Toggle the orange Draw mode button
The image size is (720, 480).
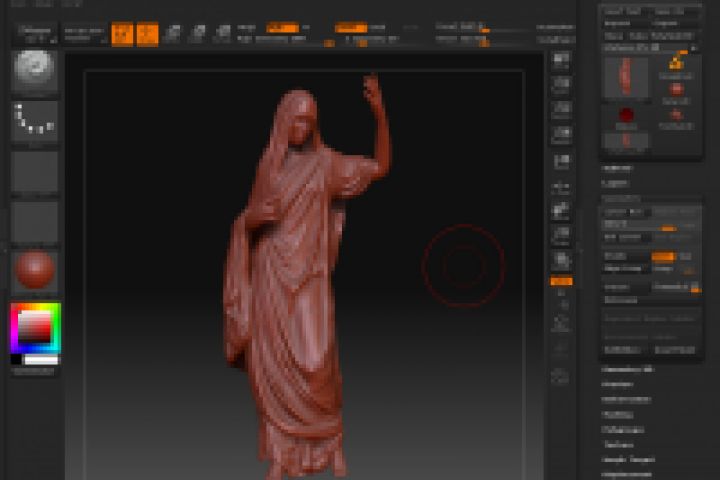click(147, 34)
